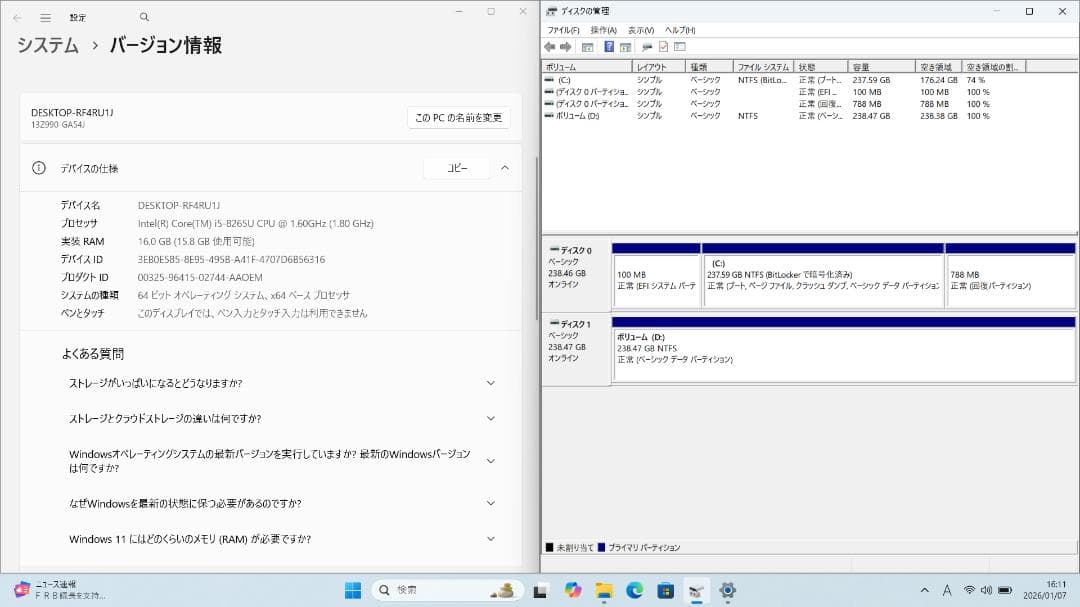The width and height of the screenshot is (1080, 607).
Task: Click the back navigation arrow in Disk Management
Action: pyautogui.click(x=548, y=46)
